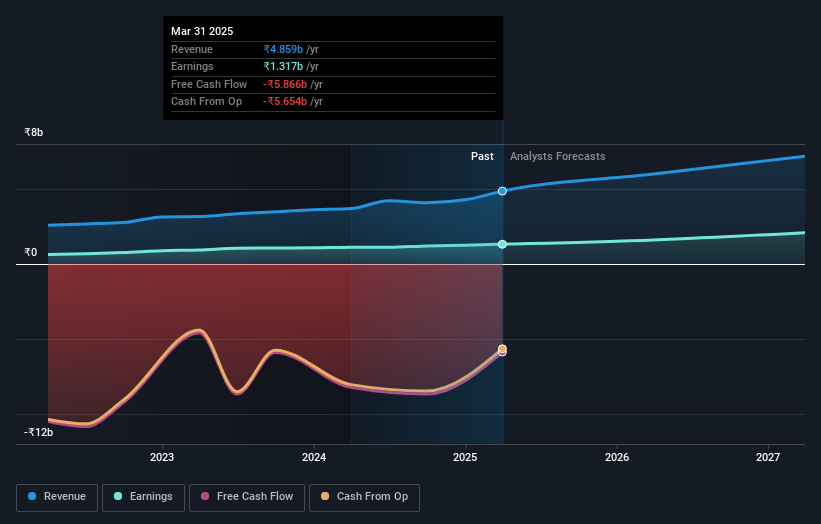The image size is (821, 524).
Task: Click the Revenue label in tooltip
Action: (192, 49)
